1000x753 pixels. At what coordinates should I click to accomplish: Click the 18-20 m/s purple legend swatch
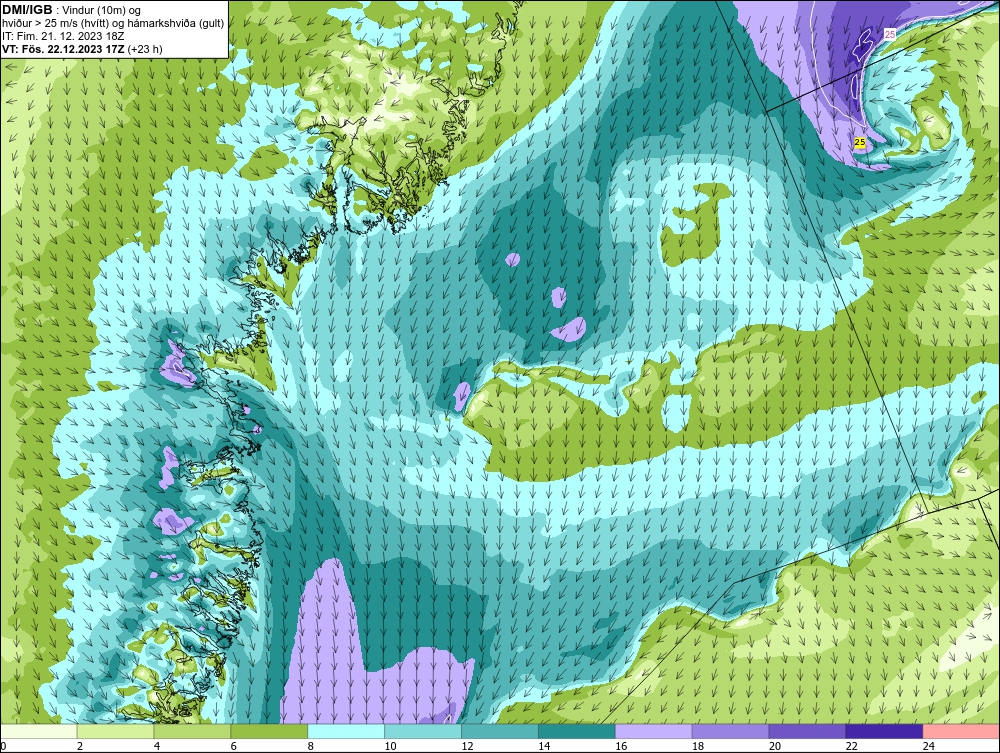point(730,731)
